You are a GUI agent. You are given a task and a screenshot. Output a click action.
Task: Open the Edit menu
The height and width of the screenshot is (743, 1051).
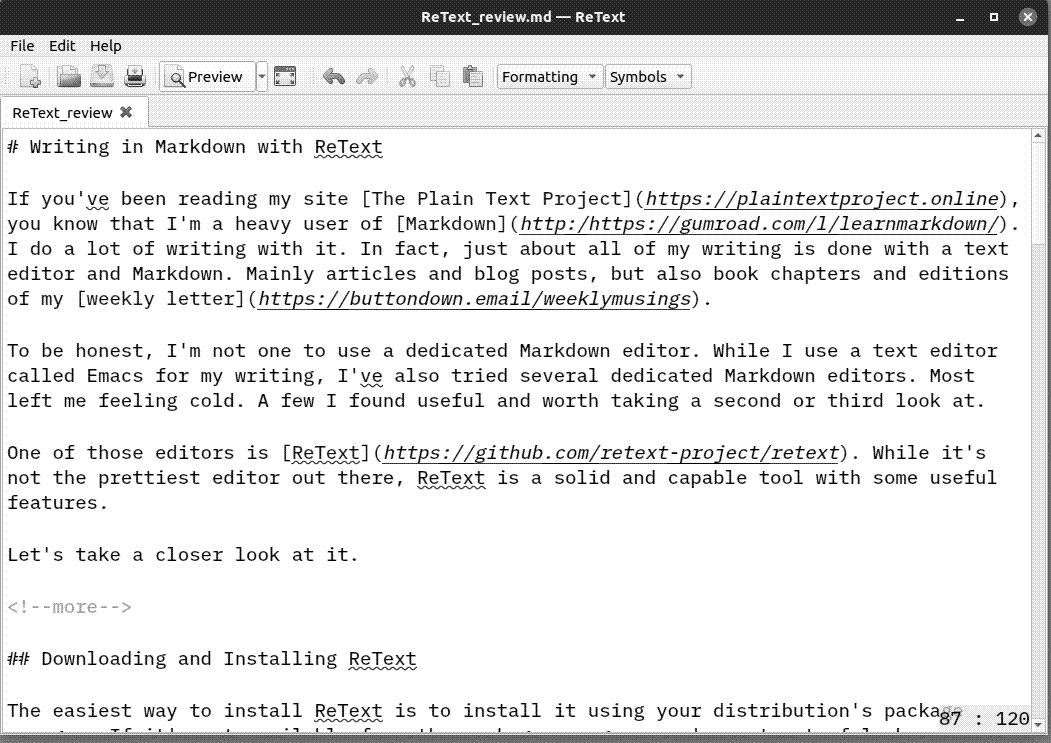click(x=62, y=46)
